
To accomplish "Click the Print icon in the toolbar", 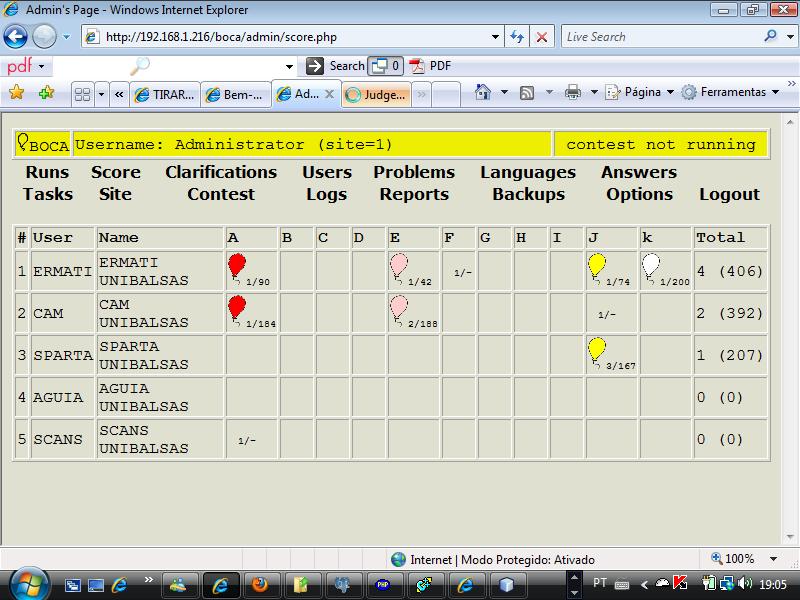I will pos(573,92).
